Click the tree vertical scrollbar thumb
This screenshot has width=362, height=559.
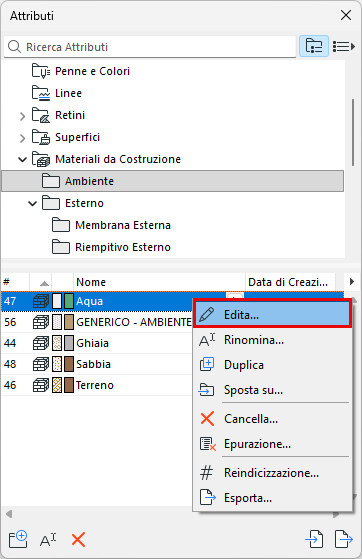[353, 132]
